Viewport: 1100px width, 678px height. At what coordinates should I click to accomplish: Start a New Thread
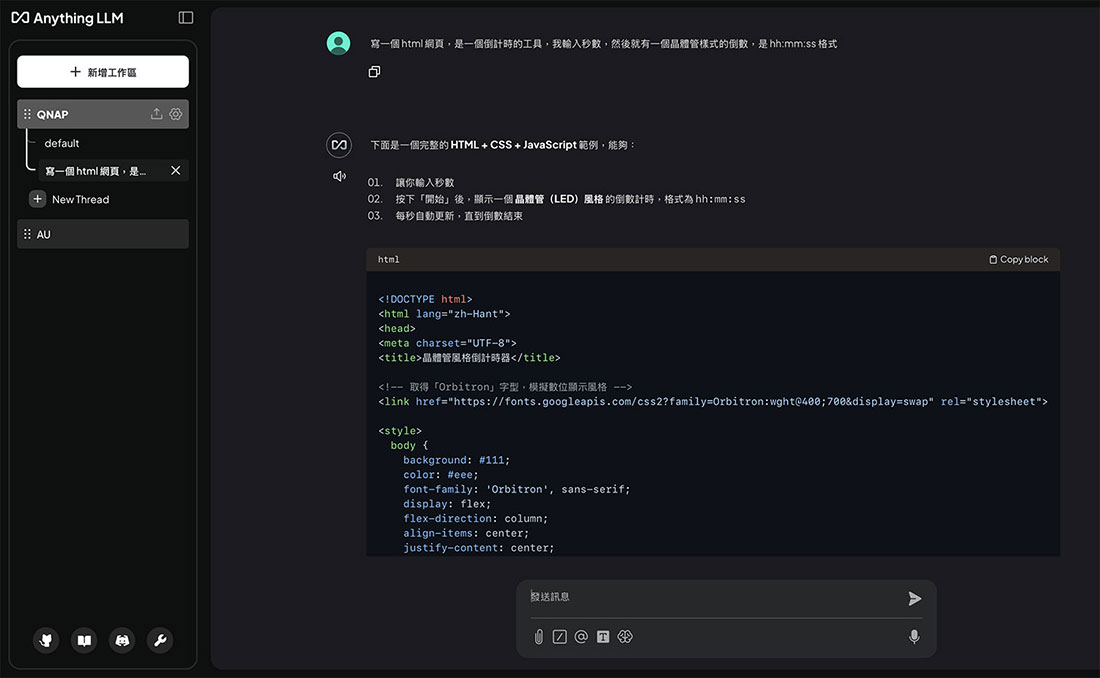click(81, 199)
